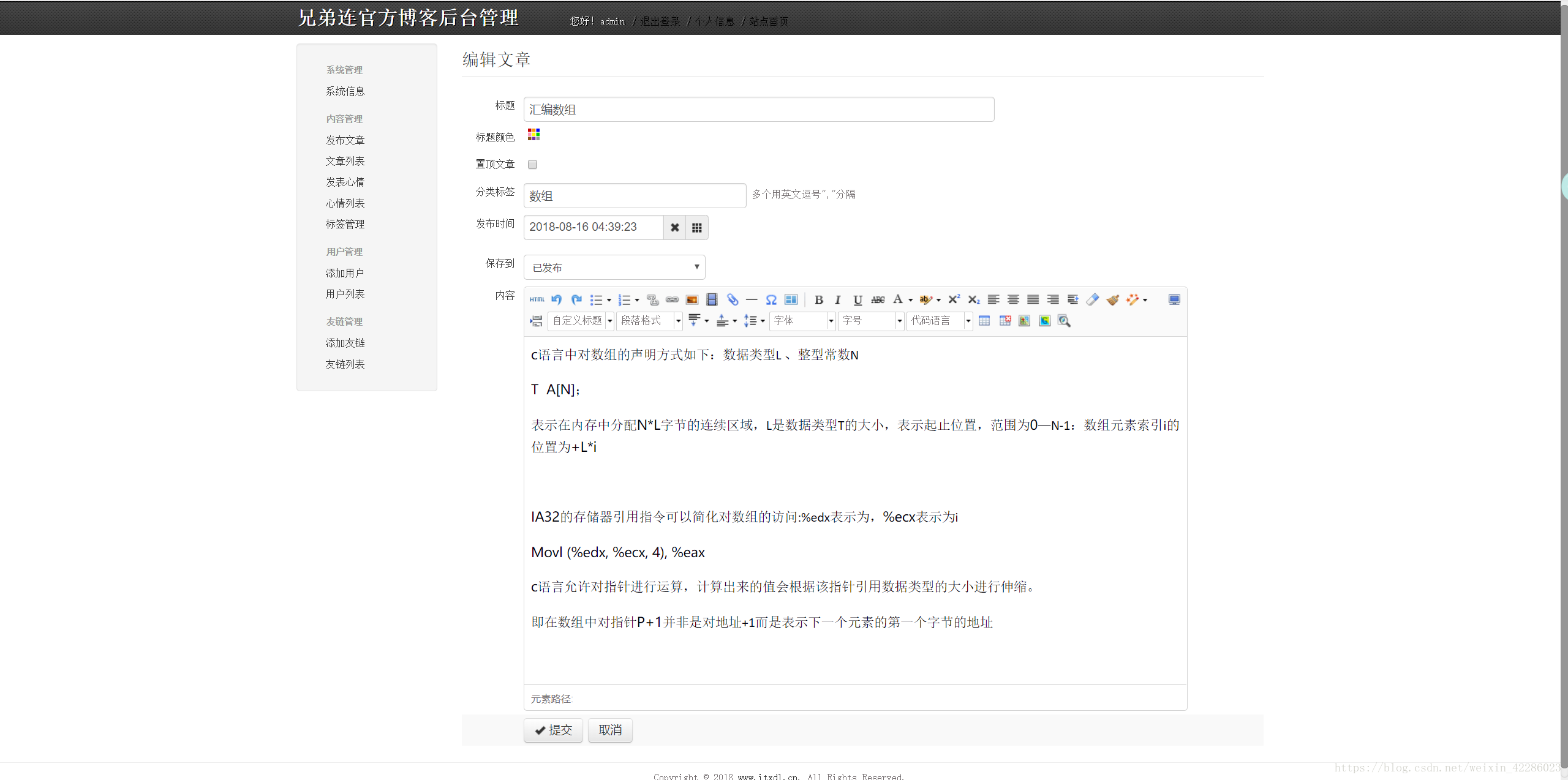The width and height of the screenshot is (1568, 780).
Task: Click the 分类标签 input field
Action: pyautogui.click(x=635, y=196)
